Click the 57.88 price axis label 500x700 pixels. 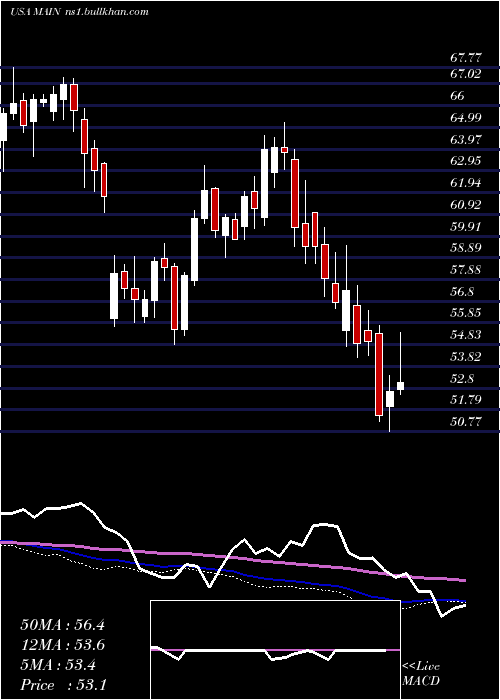click(x=466, y=270)
